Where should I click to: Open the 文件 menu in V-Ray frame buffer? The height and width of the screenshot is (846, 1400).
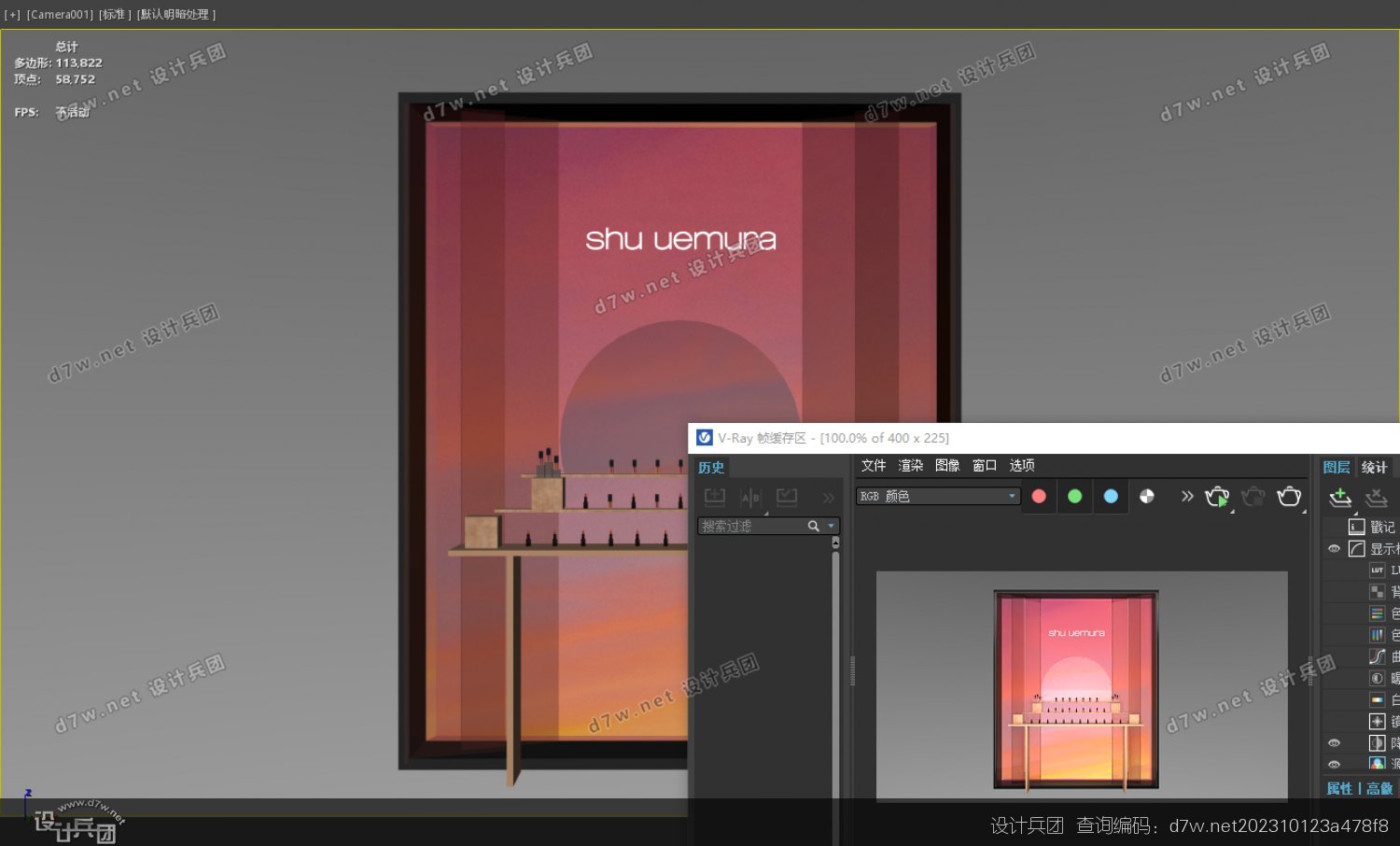click(874, 465)
